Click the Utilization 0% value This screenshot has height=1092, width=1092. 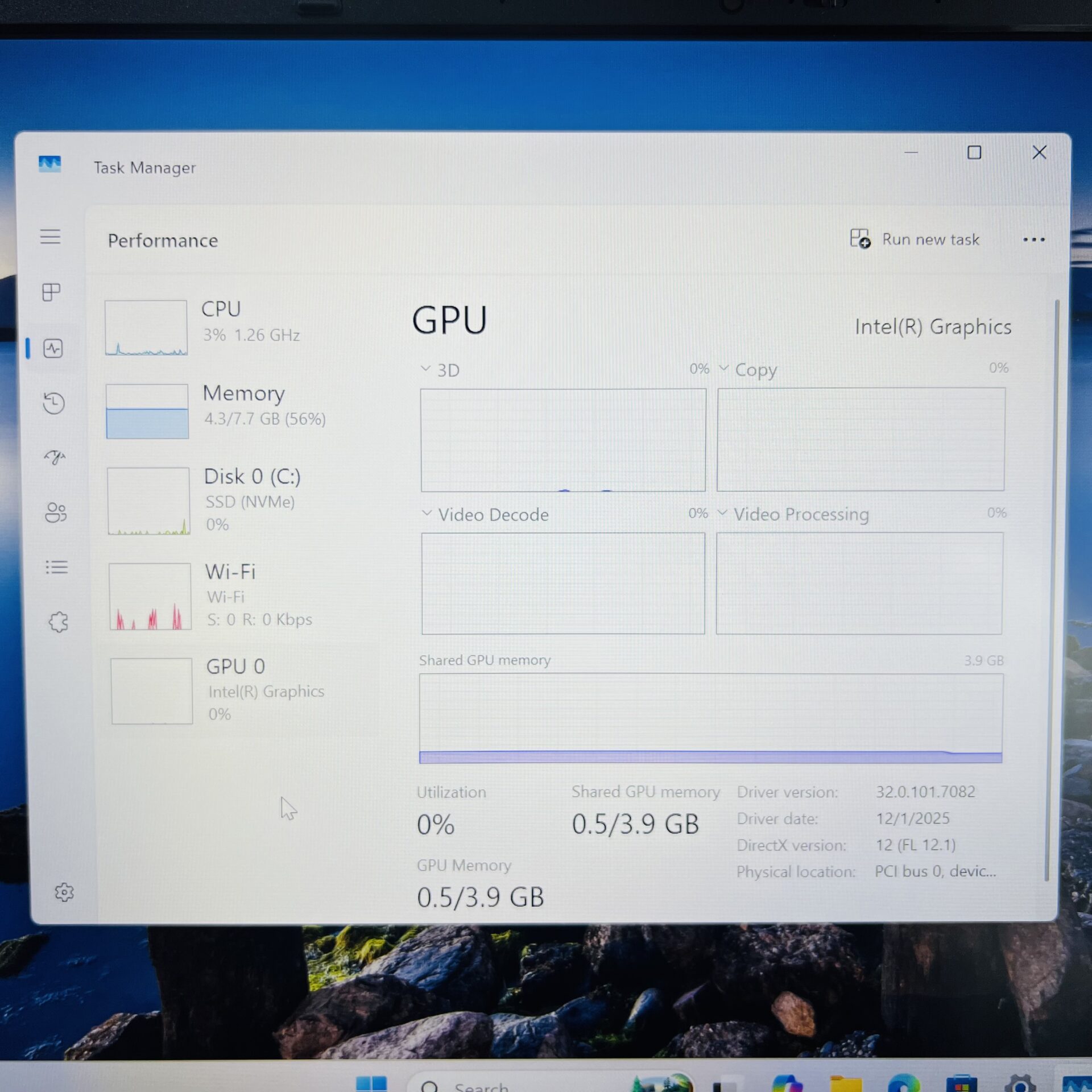click(x=435, y=824)
